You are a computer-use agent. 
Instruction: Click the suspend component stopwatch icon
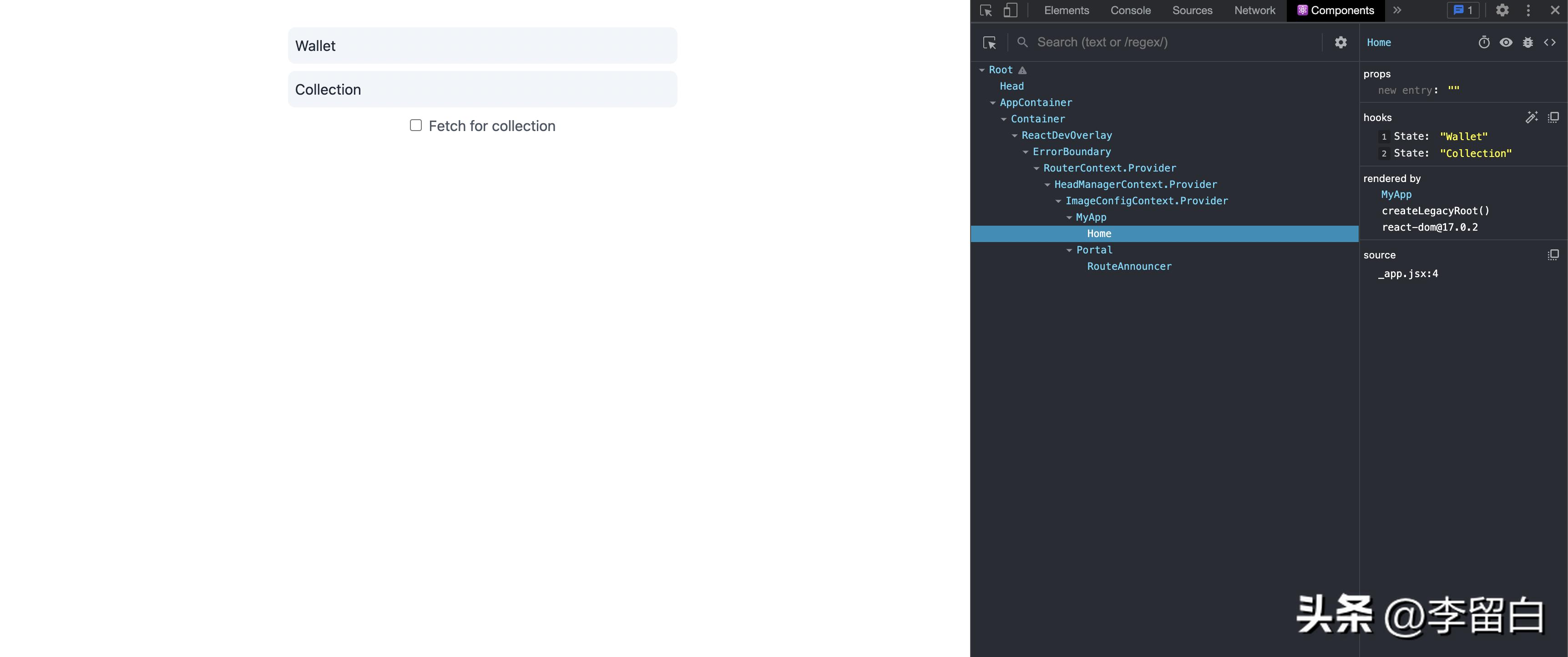(x=1484, y=43)
